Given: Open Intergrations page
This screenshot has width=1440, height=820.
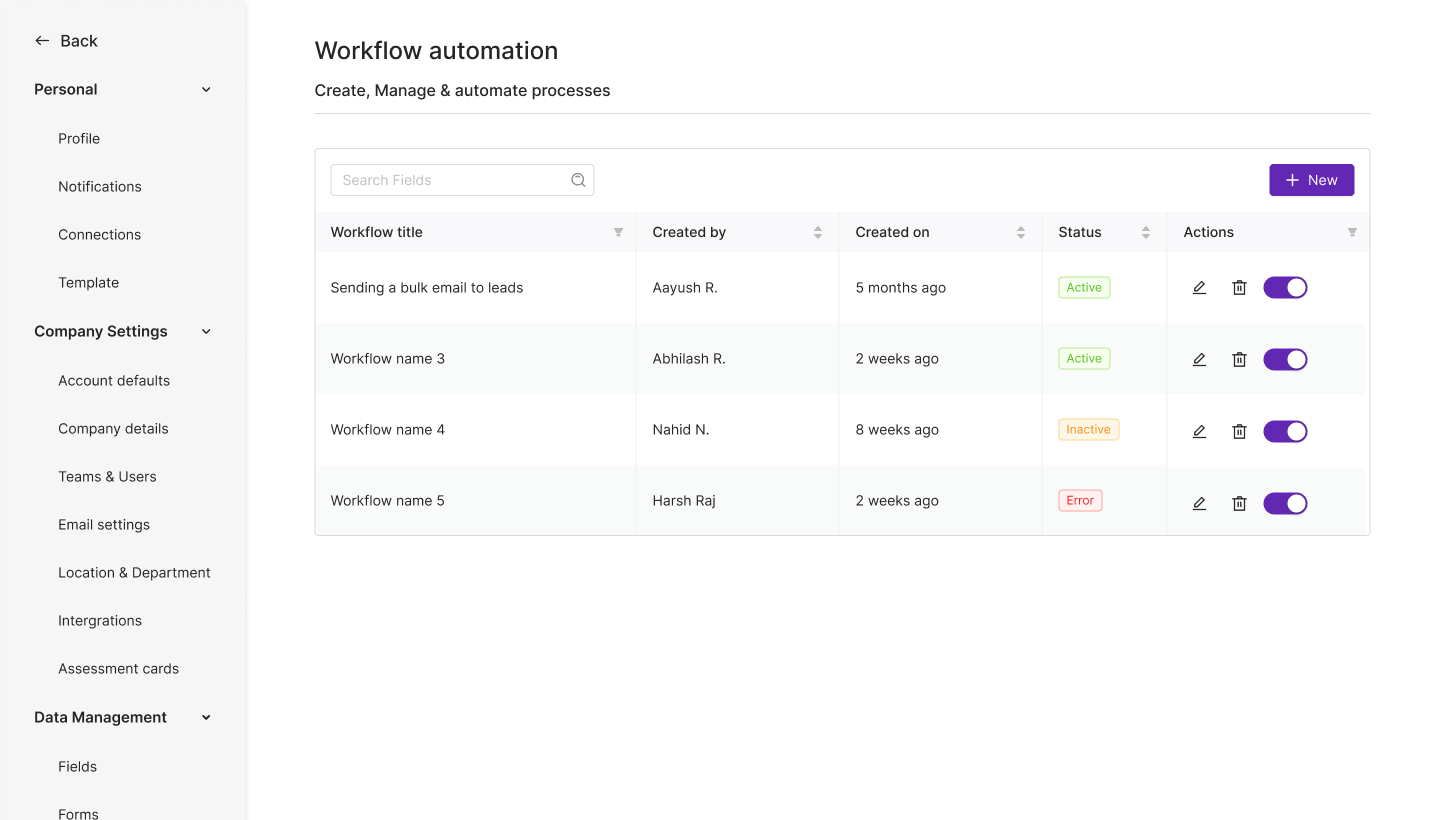Looking at the screenshot, I should click(x=100, y=620).
